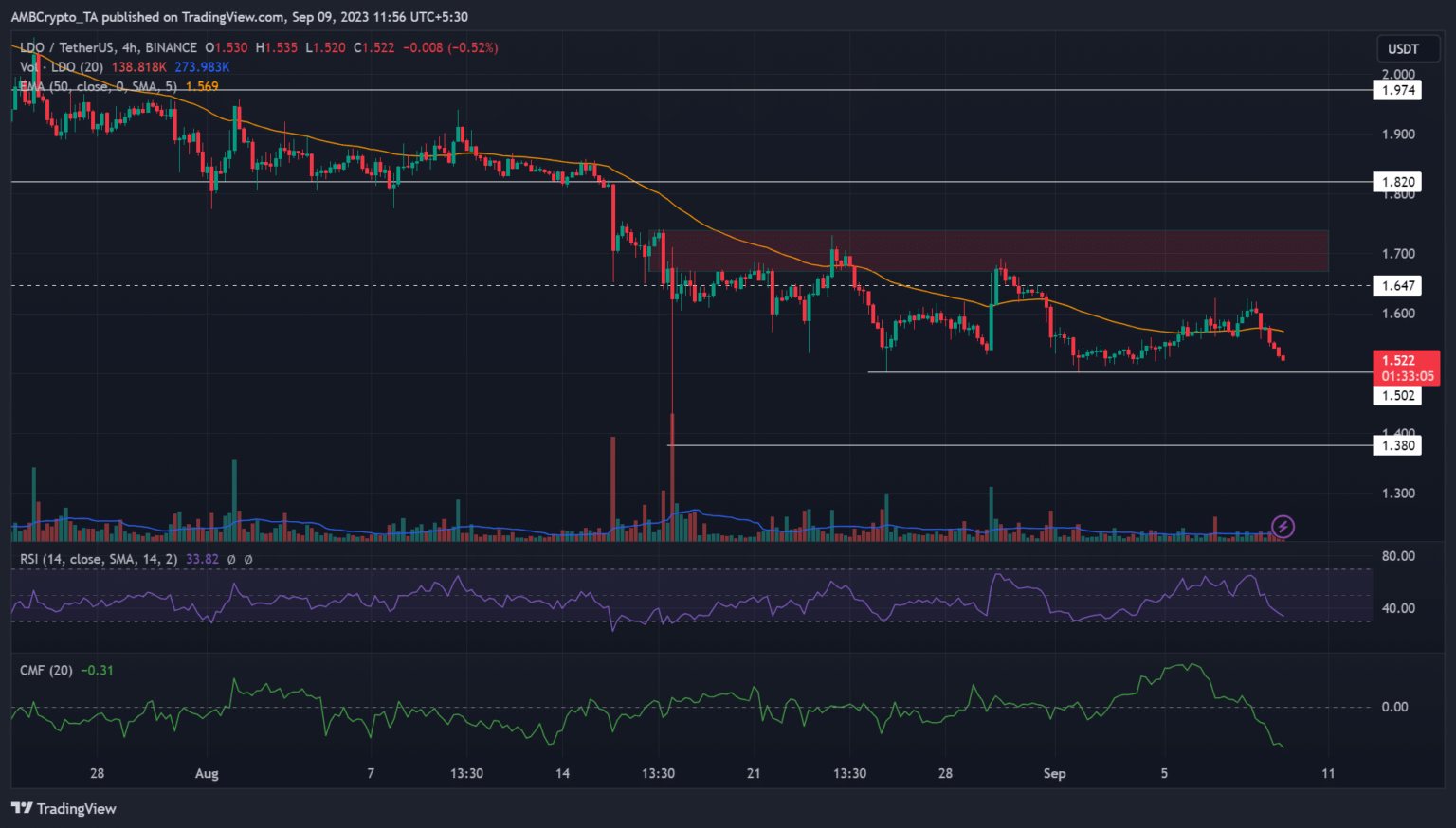Select the LDO / TetherUS symbol title
This screenshot has height=828, width=1456.
point(109,47)
